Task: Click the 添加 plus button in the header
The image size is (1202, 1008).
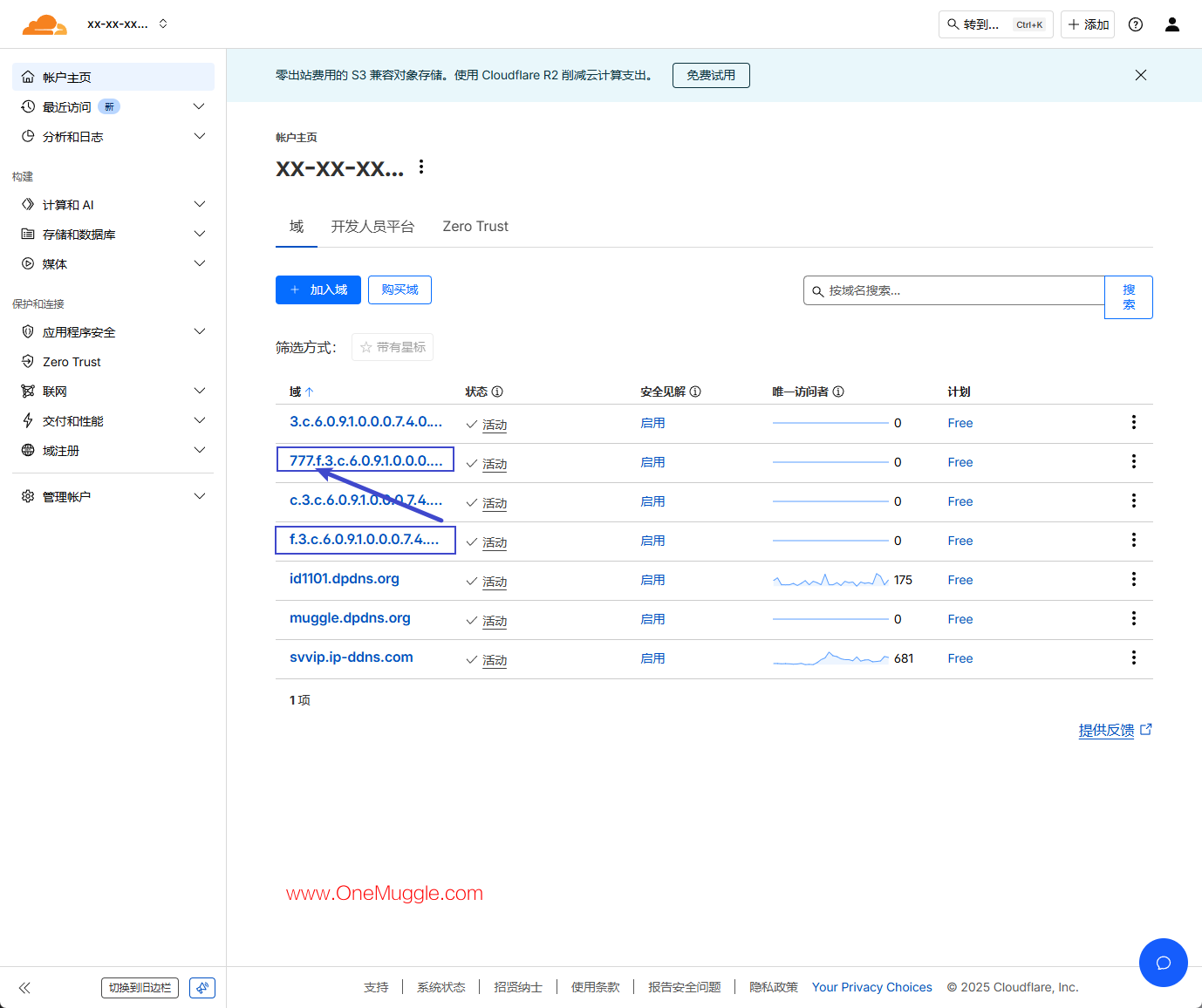Action: [1088, 24]
